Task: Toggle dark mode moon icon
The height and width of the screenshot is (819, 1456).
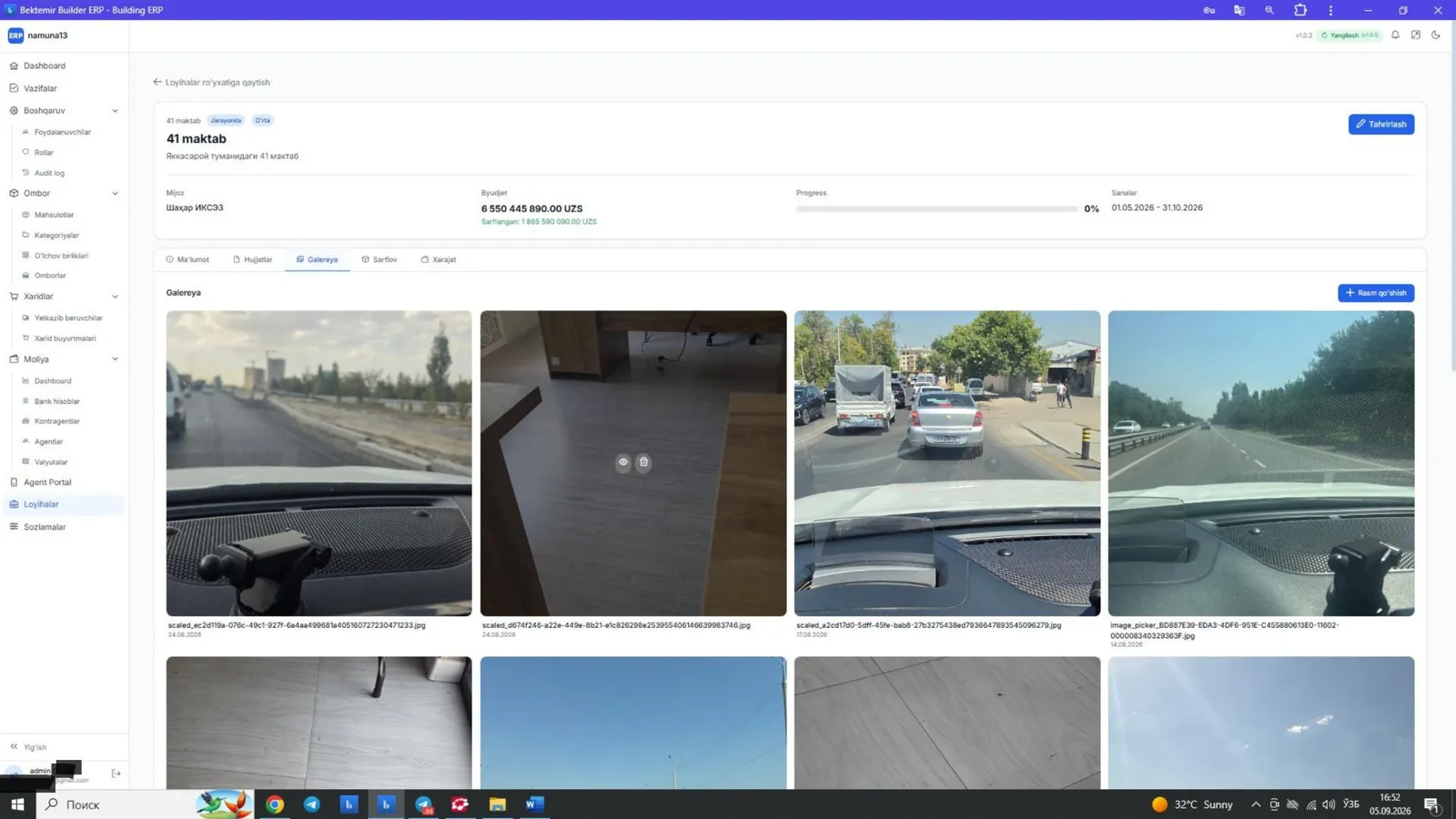Action: click(1436, 35)
